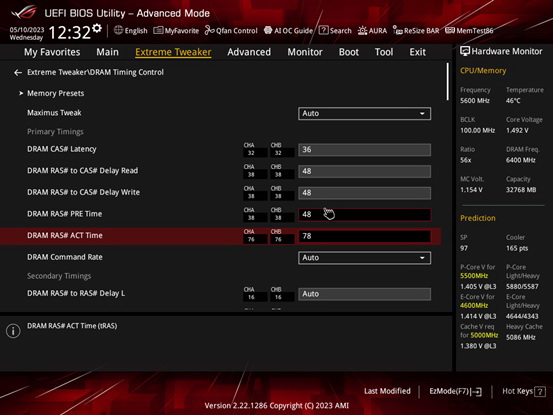
Task: Select Extreme Tweaker tab
Action: point(173,52)
